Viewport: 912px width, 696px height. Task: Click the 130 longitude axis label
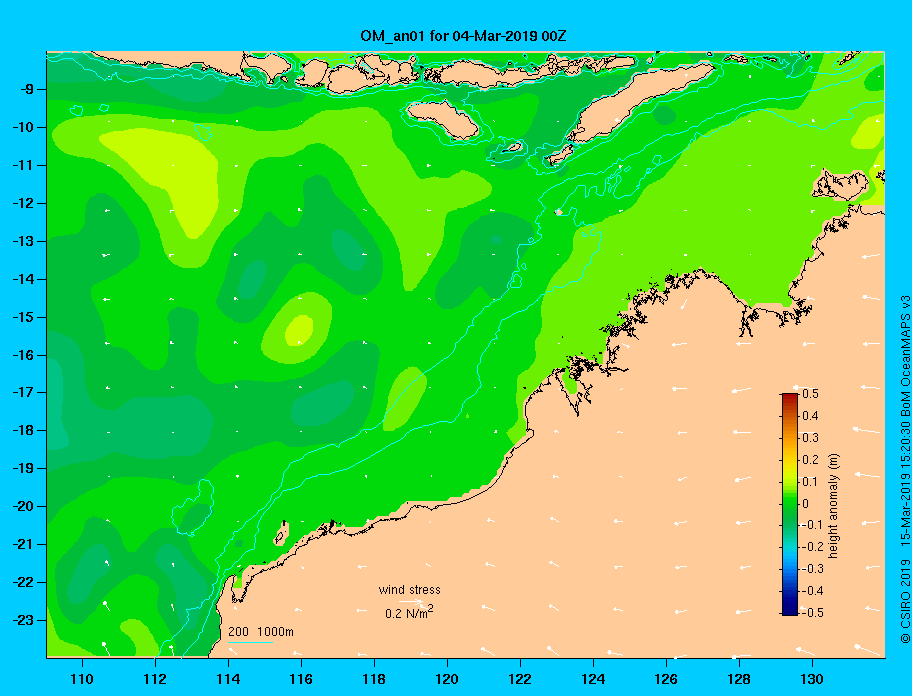812,679
